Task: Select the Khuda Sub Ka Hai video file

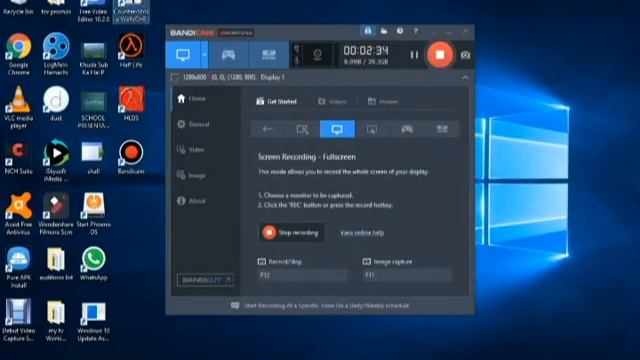Action: coord(93,58)
